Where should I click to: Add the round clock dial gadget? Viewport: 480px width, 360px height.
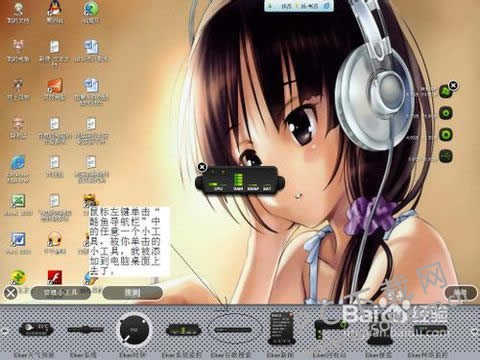[x=134, y=330]
